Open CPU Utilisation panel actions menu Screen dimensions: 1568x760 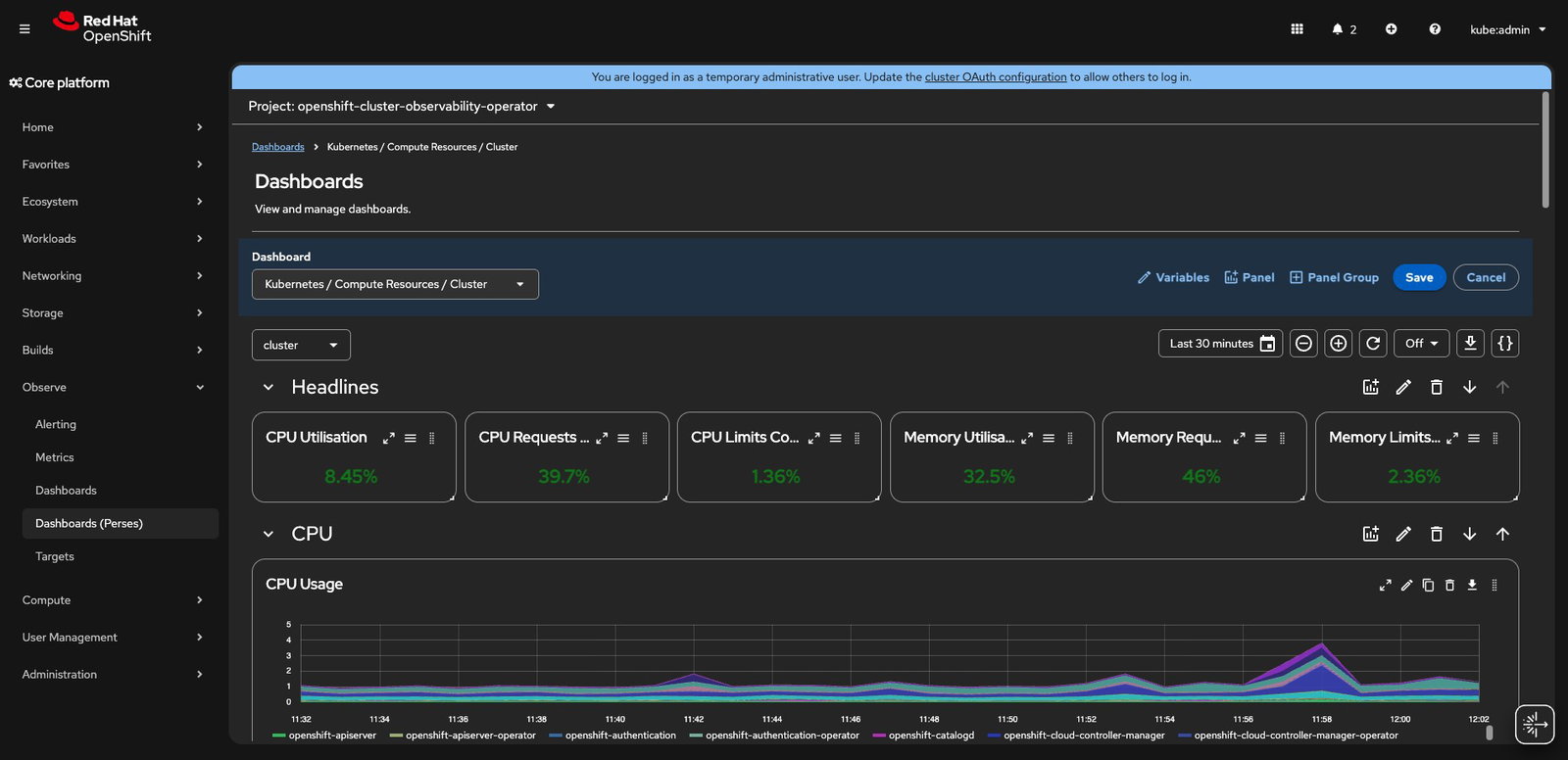[411, 438]
